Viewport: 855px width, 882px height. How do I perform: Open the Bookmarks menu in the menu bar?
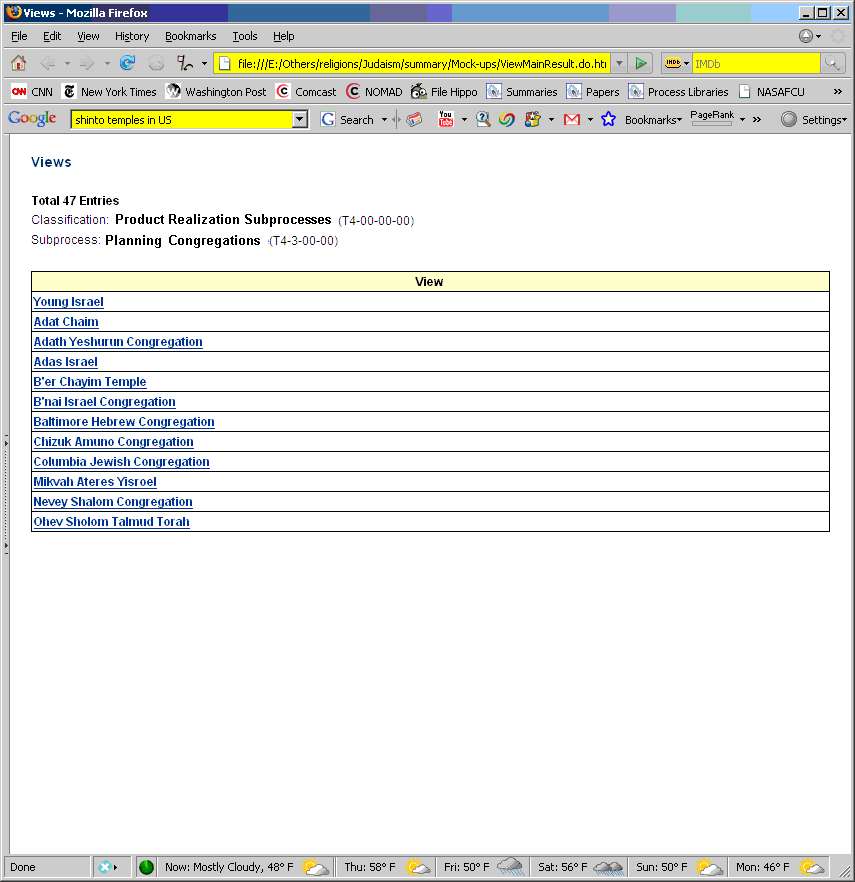click(191, 36)
